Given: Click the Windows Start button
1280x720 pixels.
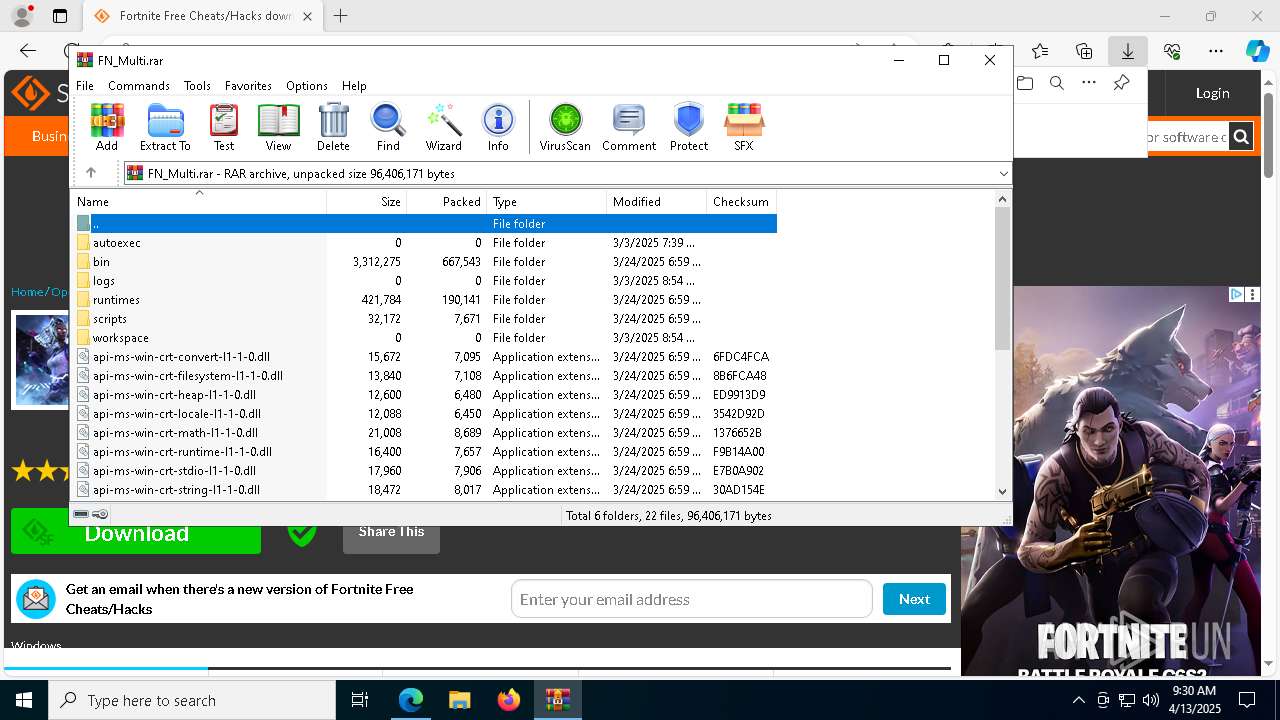Looking at the screenshot, I should [24, 700].
